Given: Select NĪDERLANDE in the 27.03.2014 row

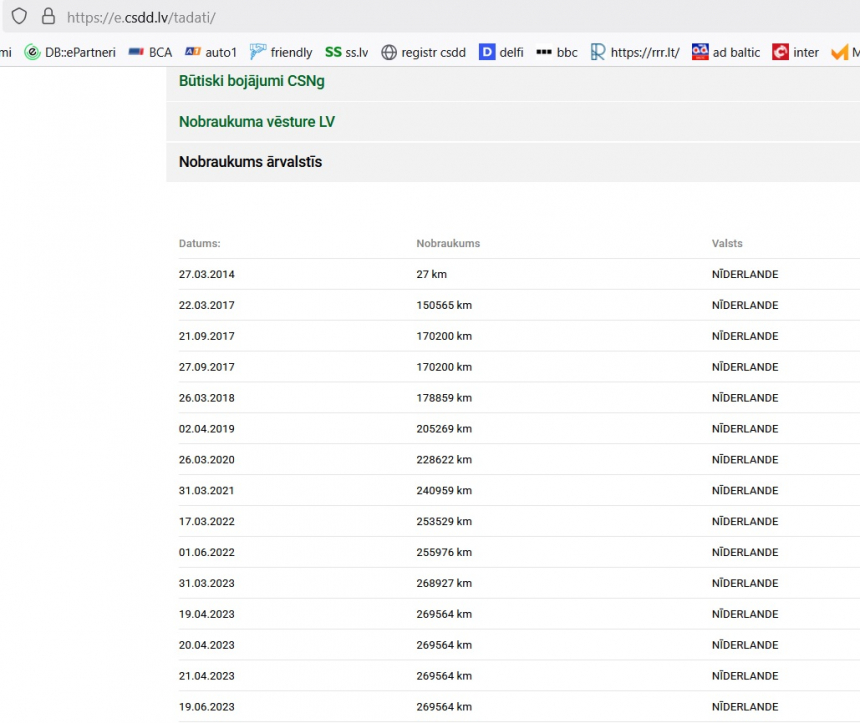Looking at the screenshot, I should [745, 274].
